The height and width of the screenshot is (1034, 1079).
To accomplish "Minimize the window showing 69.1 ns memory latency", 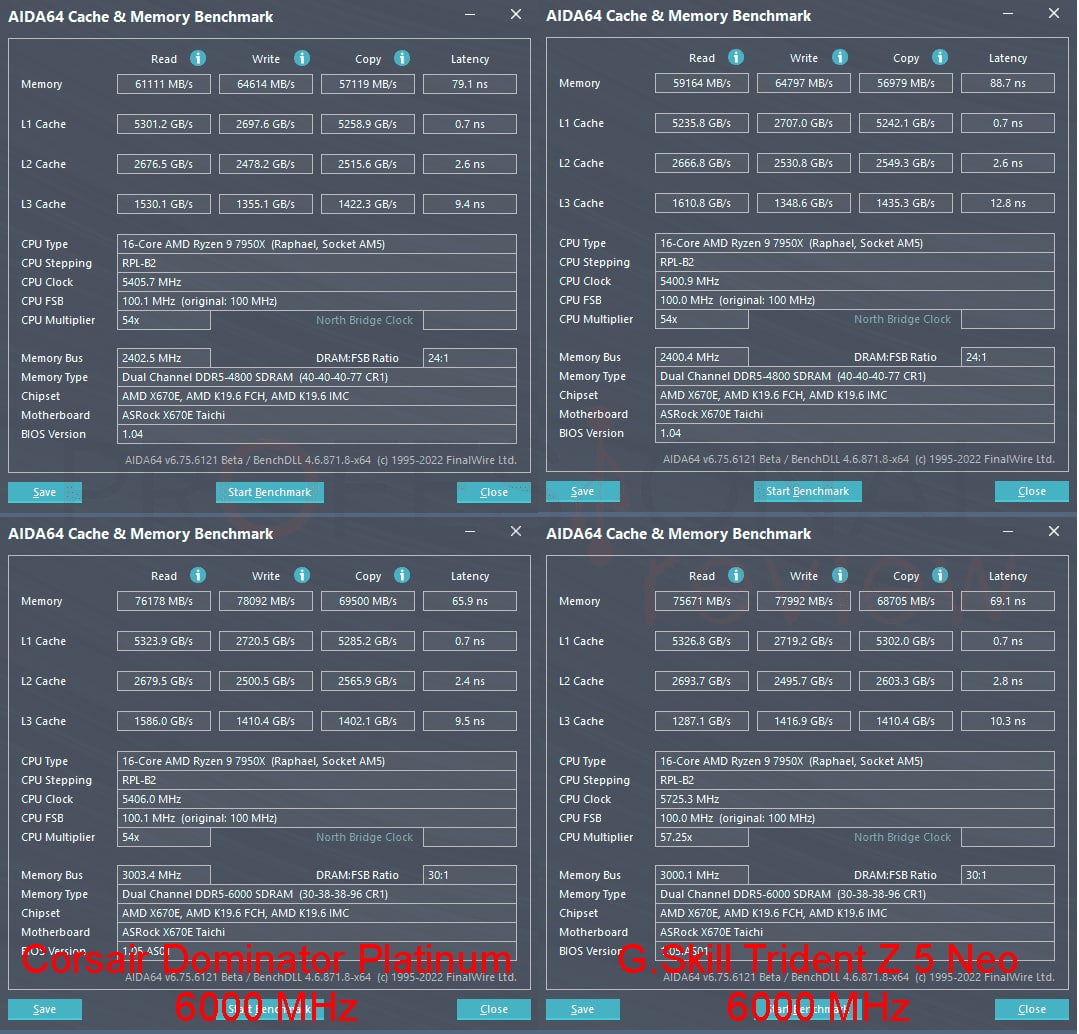I will tap(1008, 532).
